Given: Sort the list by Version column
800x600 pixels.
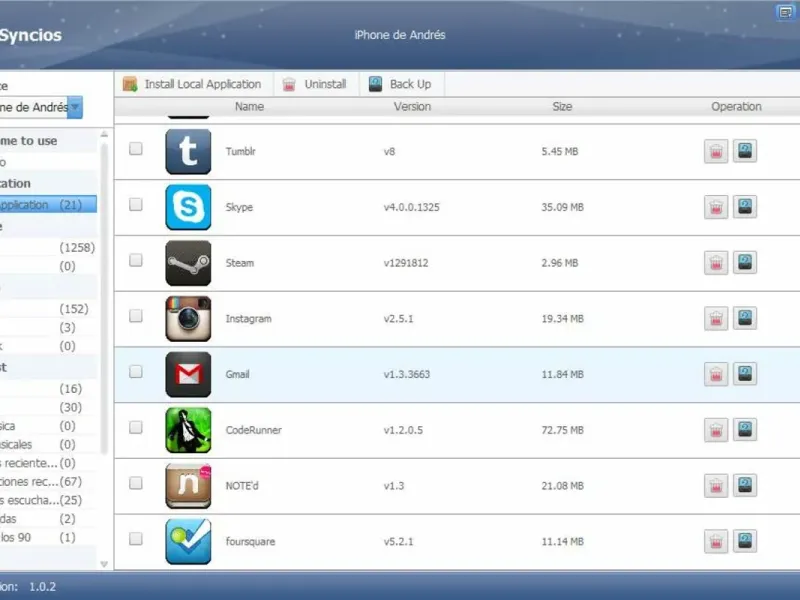Looking at the screenshot, I should click(412, 107).
